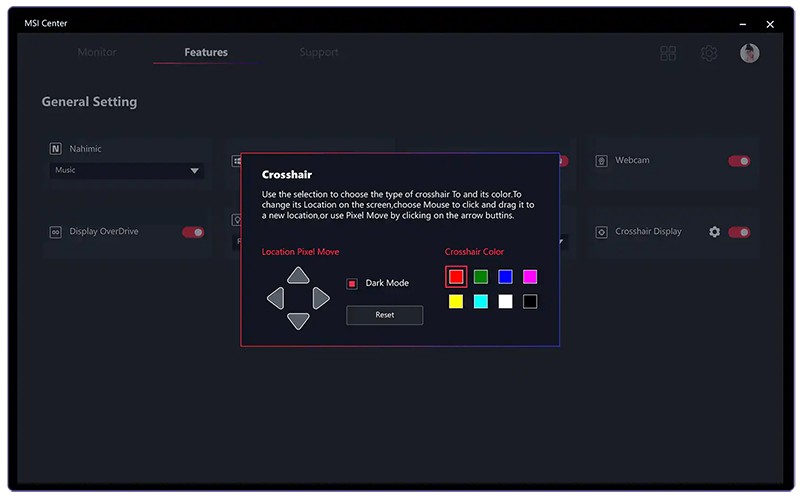The height and width of the screenshot is (496, 800).
Task: Click the left arrow in Location Pixel Move
Action: click(276, 298)
